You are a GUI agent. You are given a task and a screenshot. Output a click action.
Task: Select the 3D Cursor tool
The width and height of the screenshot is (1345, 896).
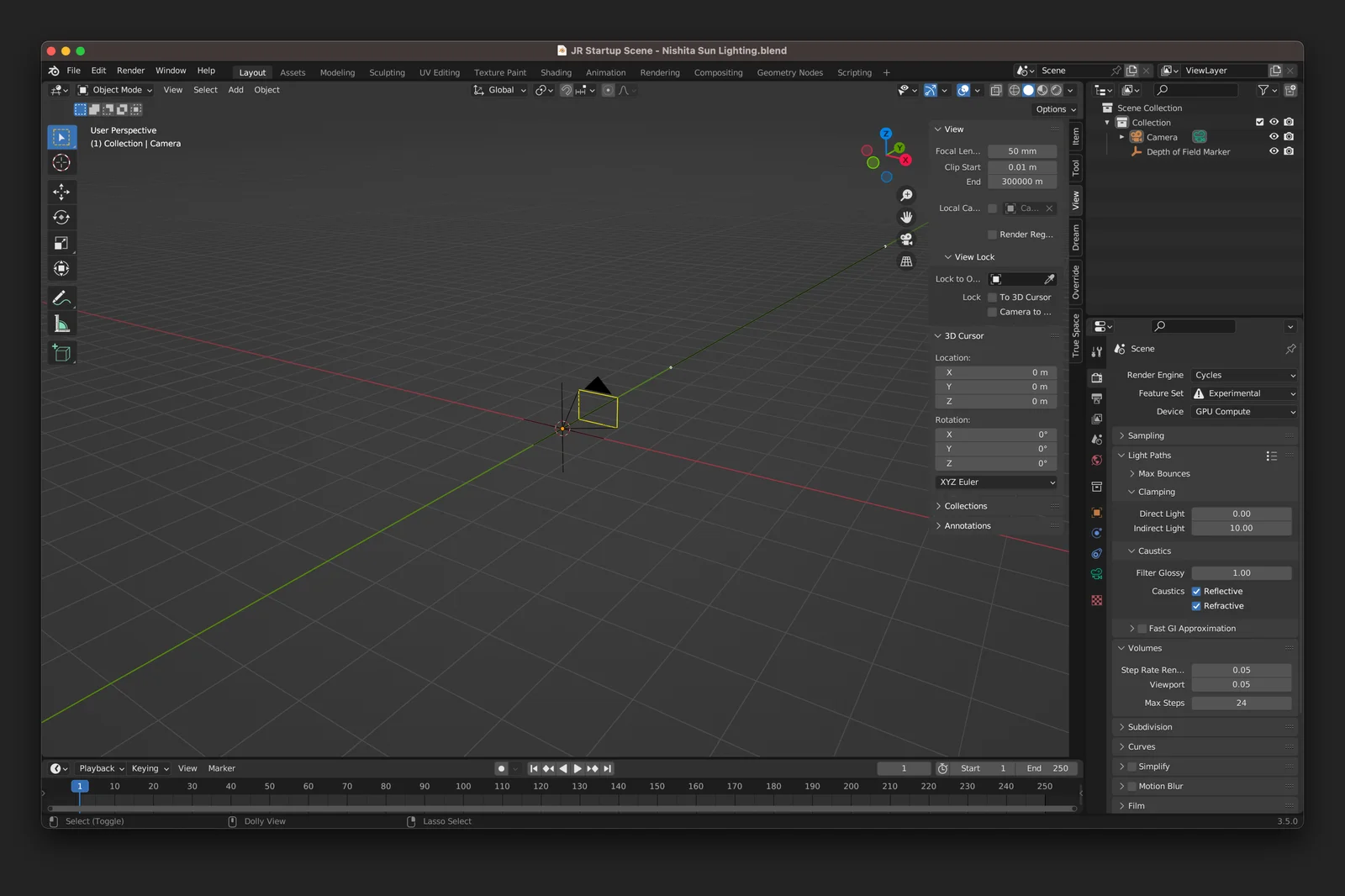(61, 163)
